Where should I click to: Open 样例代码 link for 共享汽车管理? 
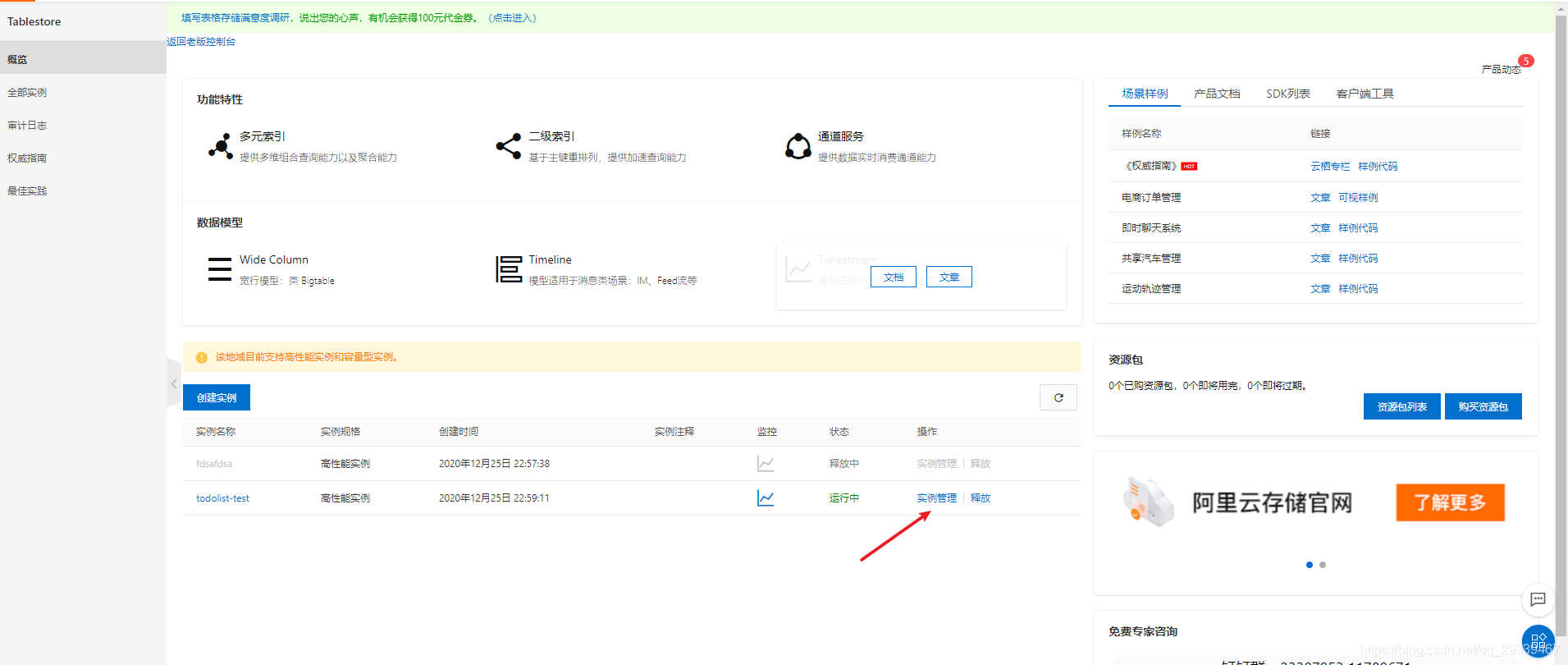pos(1358,258)
